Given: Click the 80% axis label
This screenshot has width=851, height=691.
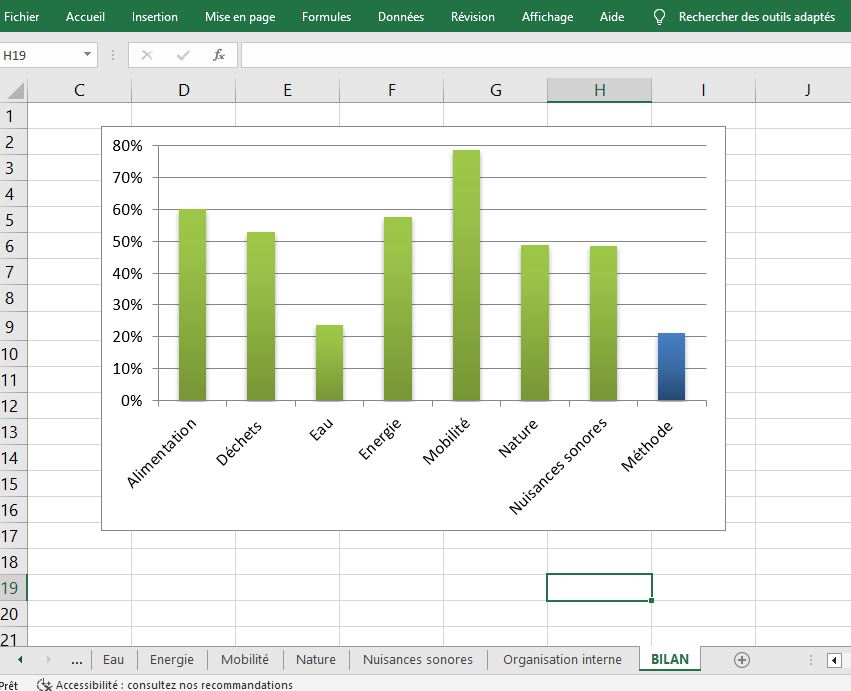Looking at the screenshot, I should [127, 145].
